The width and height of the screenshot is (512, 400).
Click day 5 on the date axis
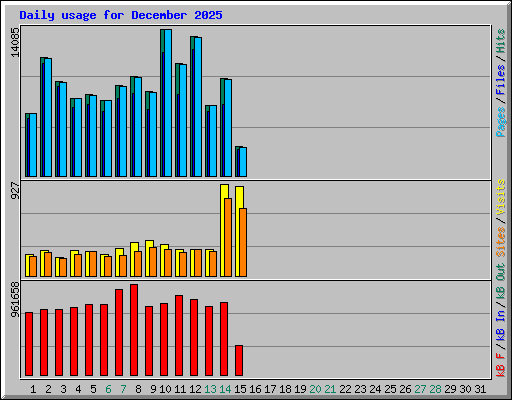point(93,389)
